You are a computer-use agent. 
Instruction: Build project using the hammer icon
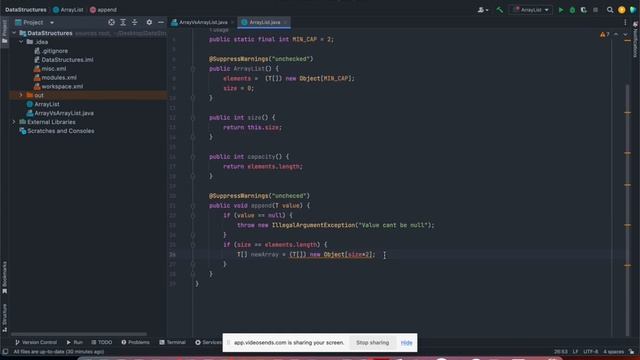point(499,10)
